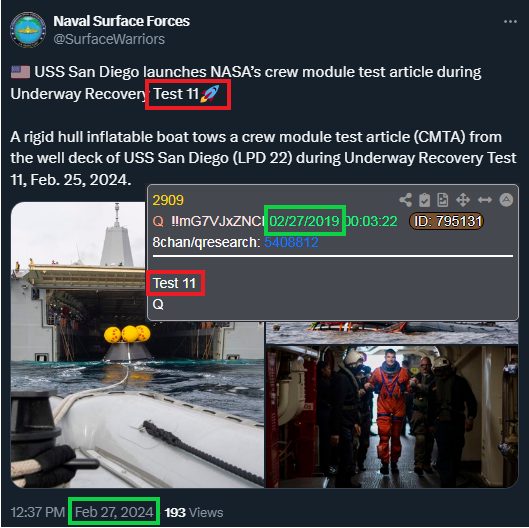
Task: Click post number 2909
Action: (x=168, y=200)
